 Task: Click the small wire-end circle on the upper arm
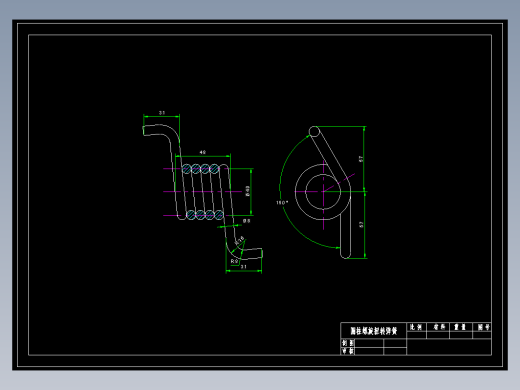(x=314, y=132)
